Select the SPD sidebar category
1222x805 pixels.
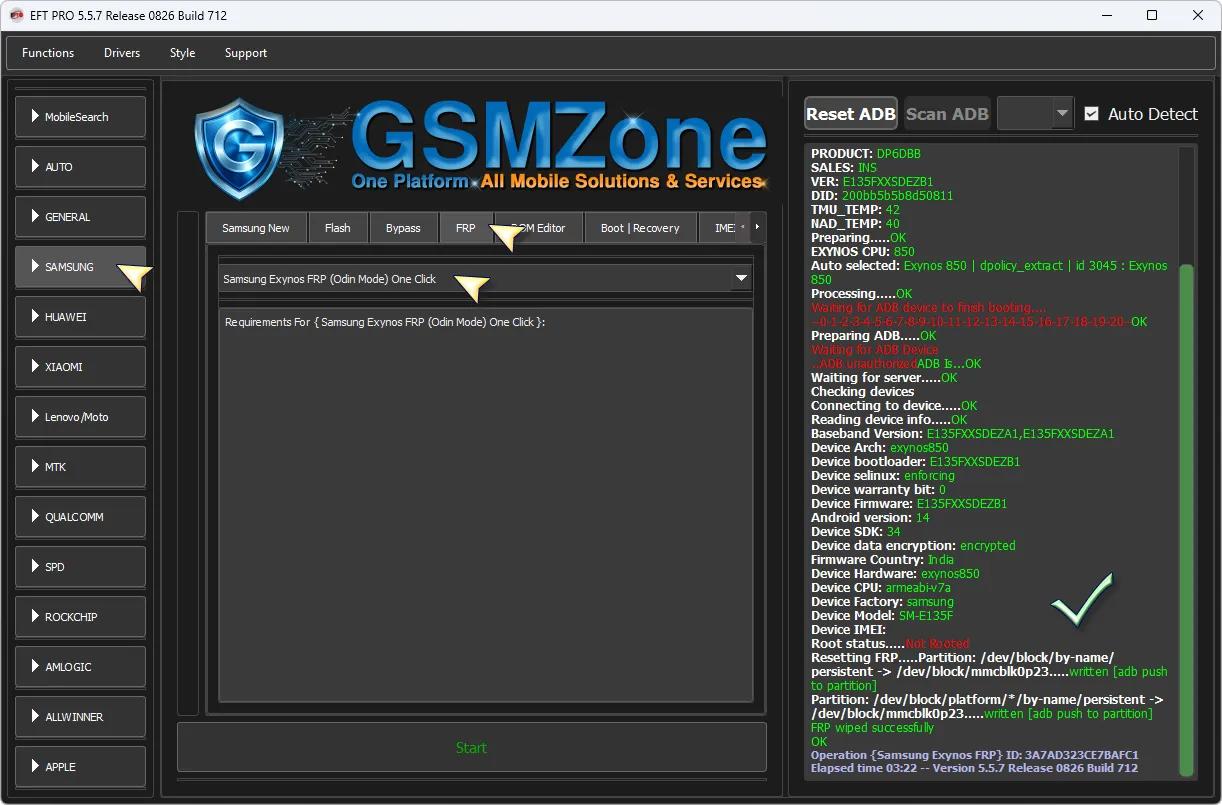pos(80,567)
